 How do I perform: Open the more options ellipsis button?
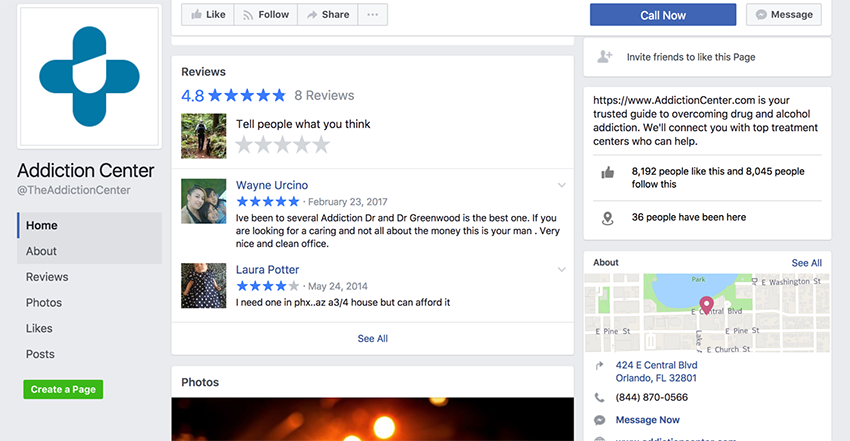coord(372,15)
